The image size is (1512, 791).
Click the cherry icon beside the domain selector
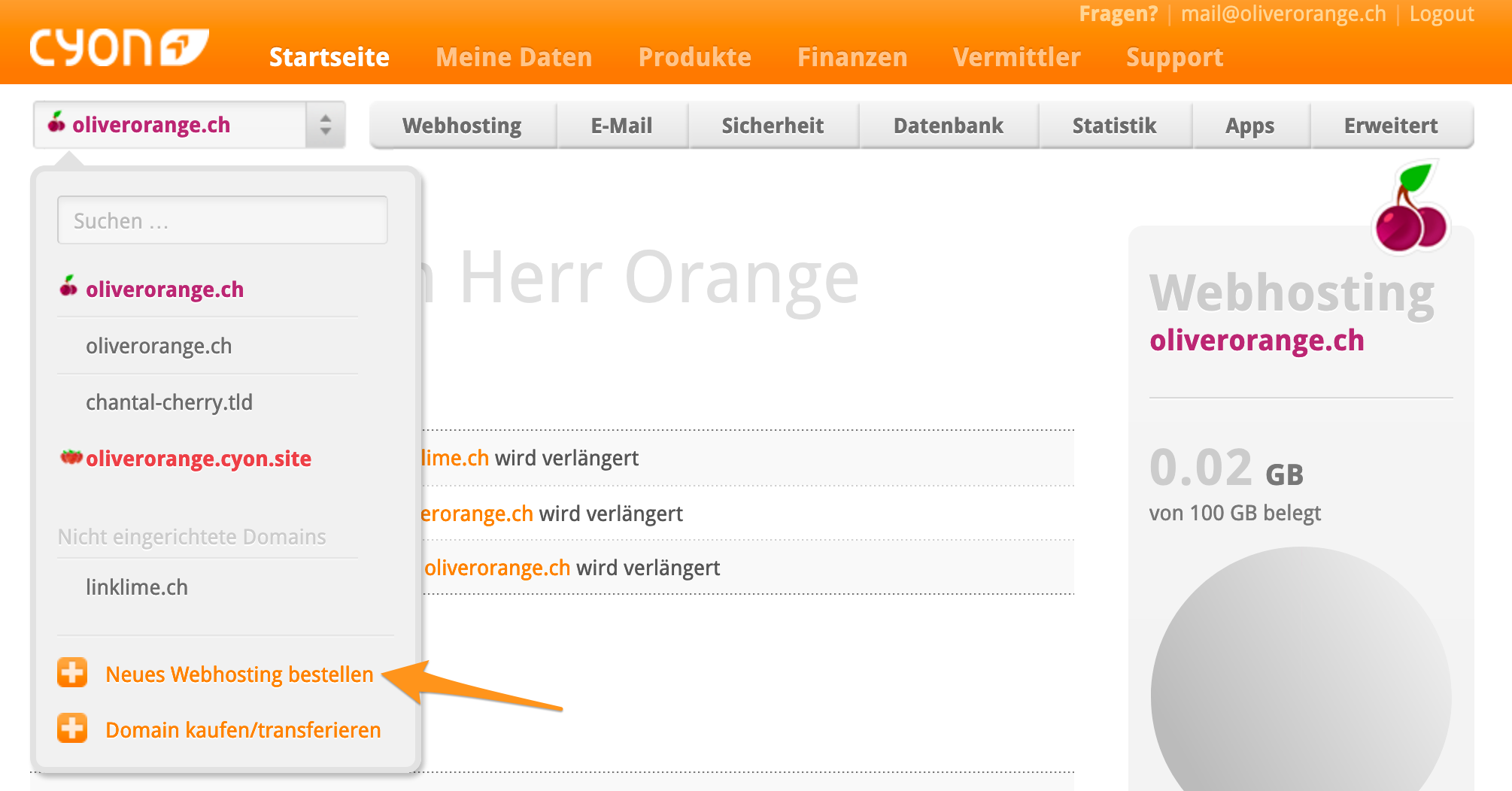point(58,124)
